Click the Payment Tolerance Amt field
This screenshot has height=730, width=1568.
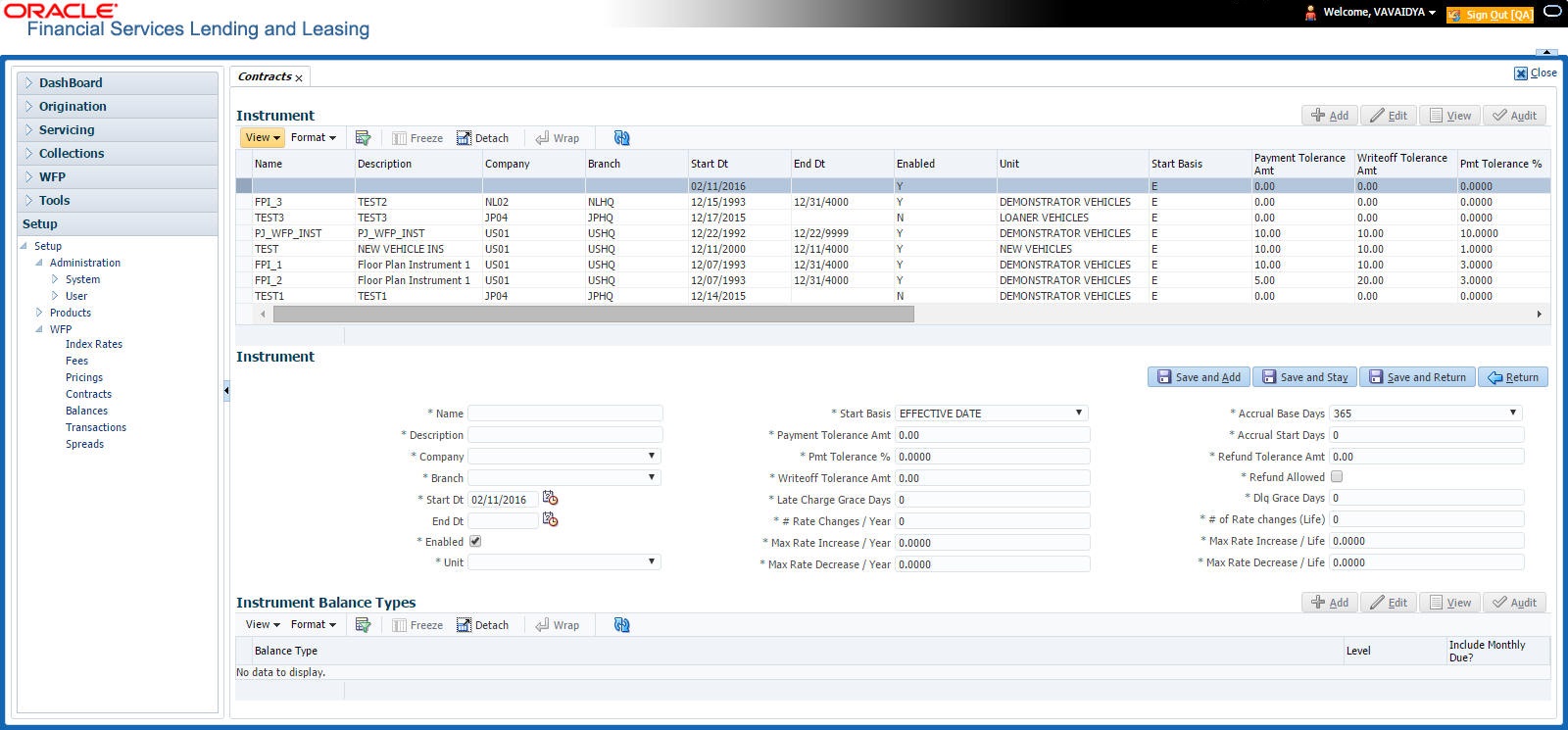[992, 435]
